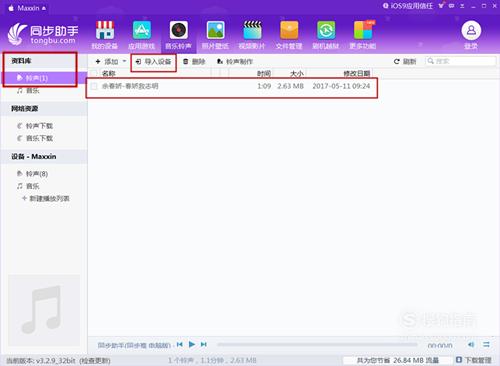Click the 登录 login avatar icon
The height and width of the screenshot is (366, 500).
pyautogui.click(x=471, y=31)
